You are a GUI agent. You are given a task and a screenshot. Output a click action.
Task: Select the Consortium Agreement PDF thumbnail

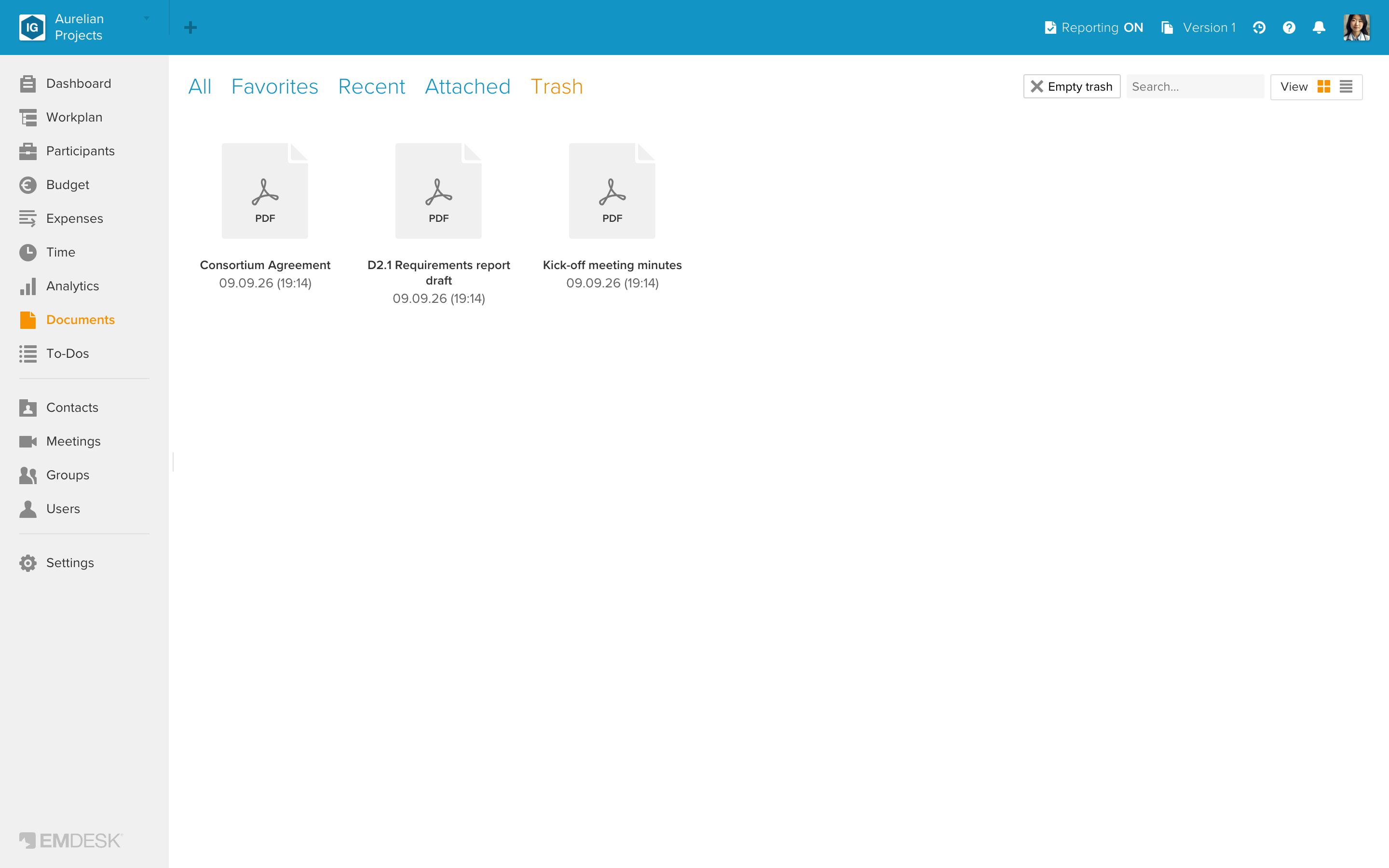tap(265, 191)
